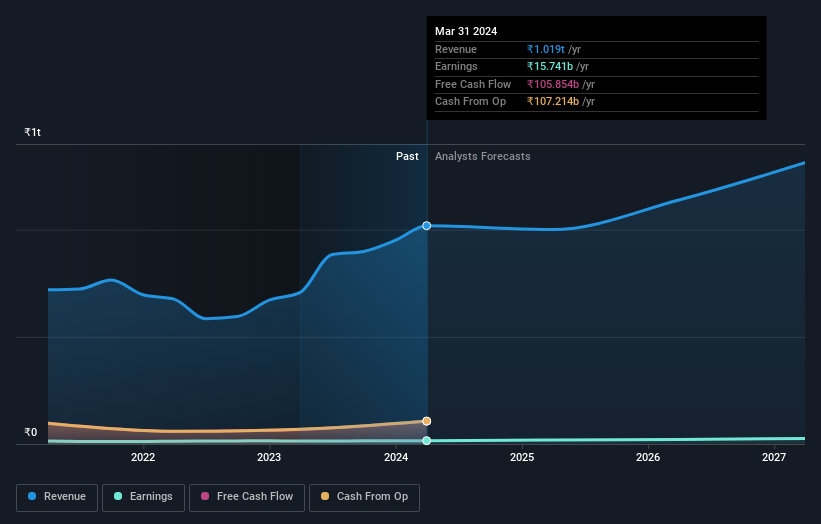Select the 2026 x-axis label
Screen dimensions: 821x524
point(648,457)
